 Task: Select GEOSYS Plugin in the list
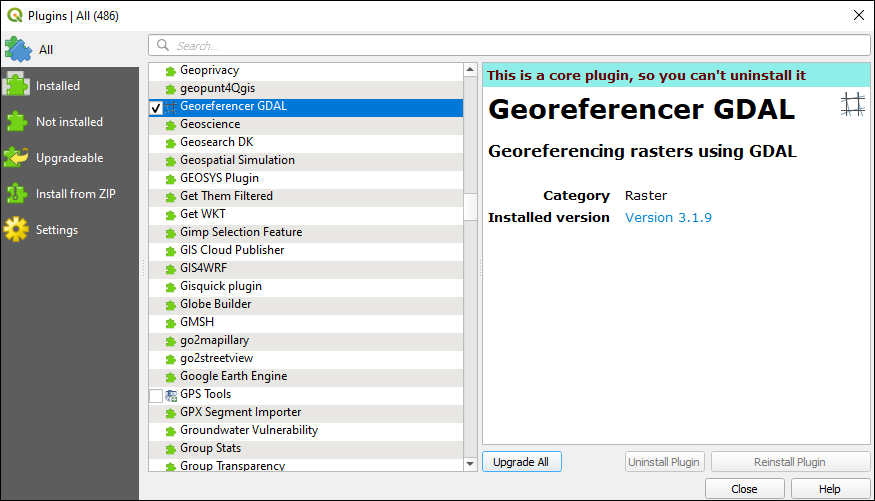click(306, 179)
